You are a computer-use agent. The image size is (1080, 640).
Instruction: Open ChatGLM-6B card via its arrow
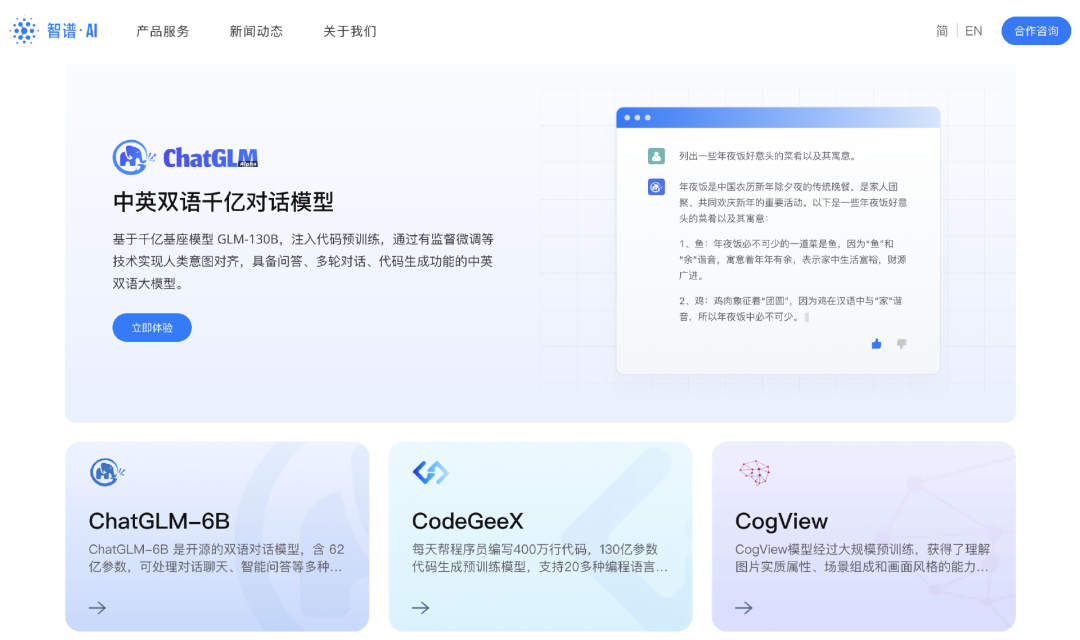point(98,608)
